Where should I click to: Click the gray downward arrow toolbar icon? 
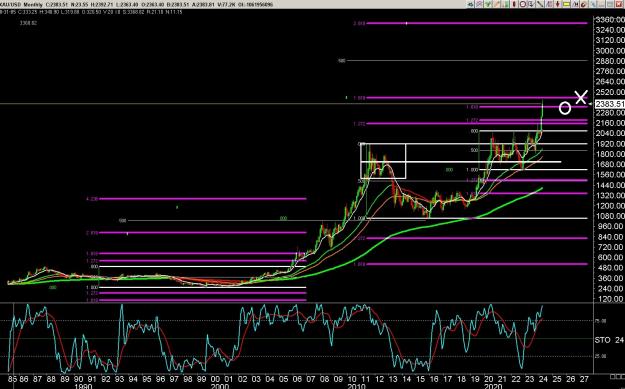(532, 4)
